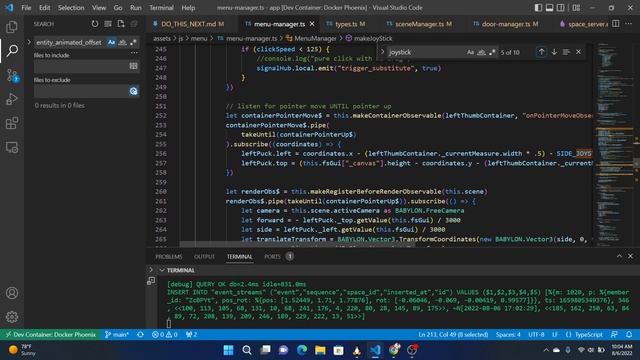Open Windows Search from the taskbar

tap(247, 350)
